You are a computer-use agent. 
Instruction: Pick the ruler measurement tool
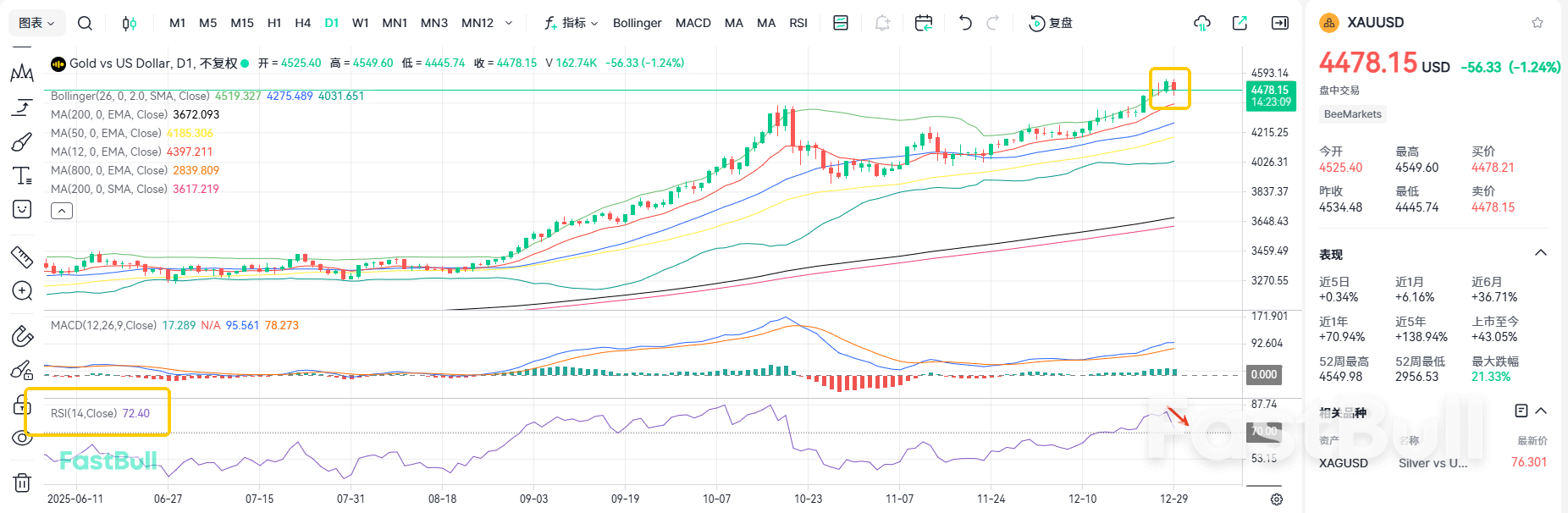pyautogui.click(x=22, y=256)
